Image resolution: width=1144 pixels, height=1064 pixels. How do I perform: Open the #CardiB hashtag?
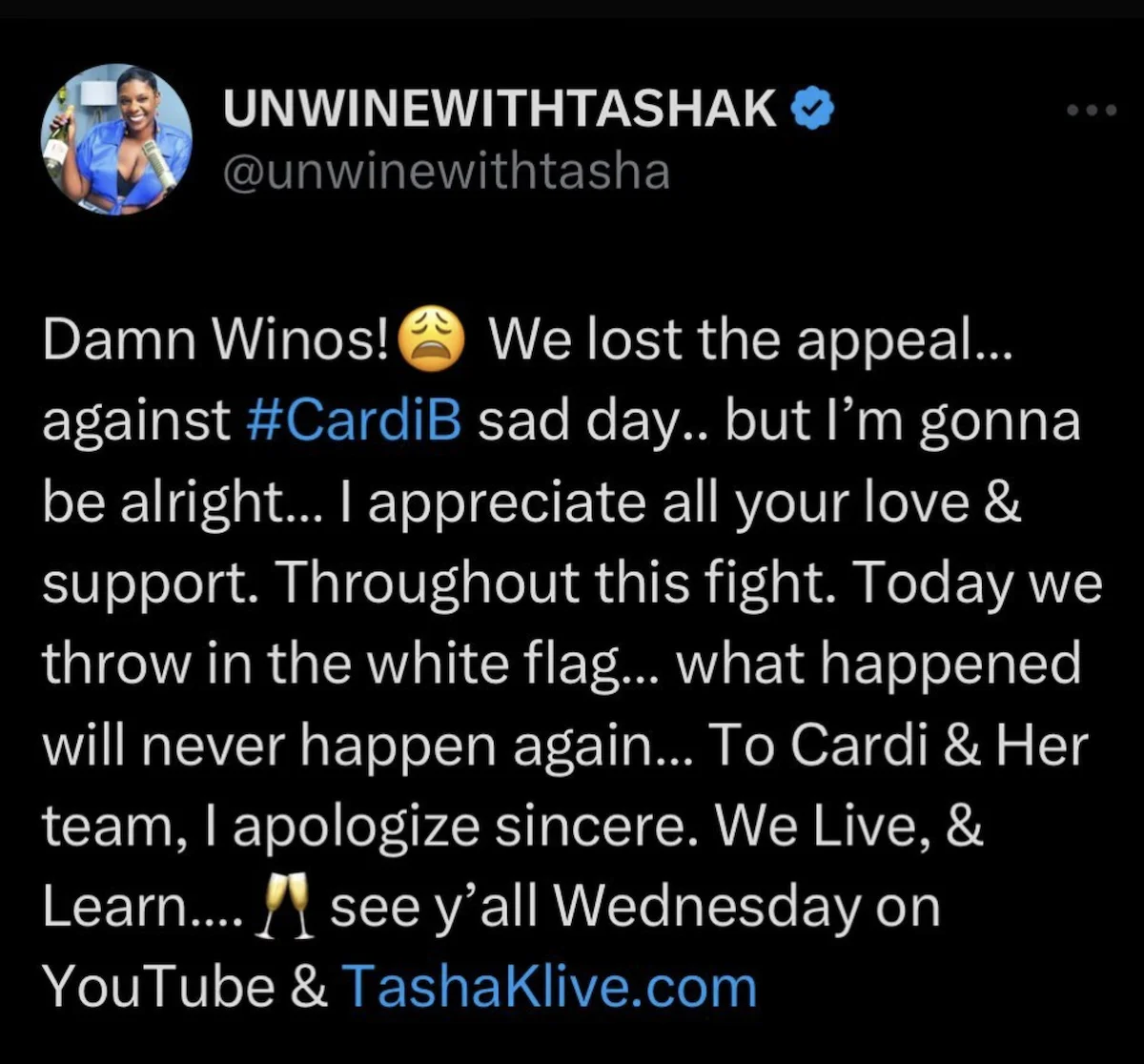[x=355, y=421]
